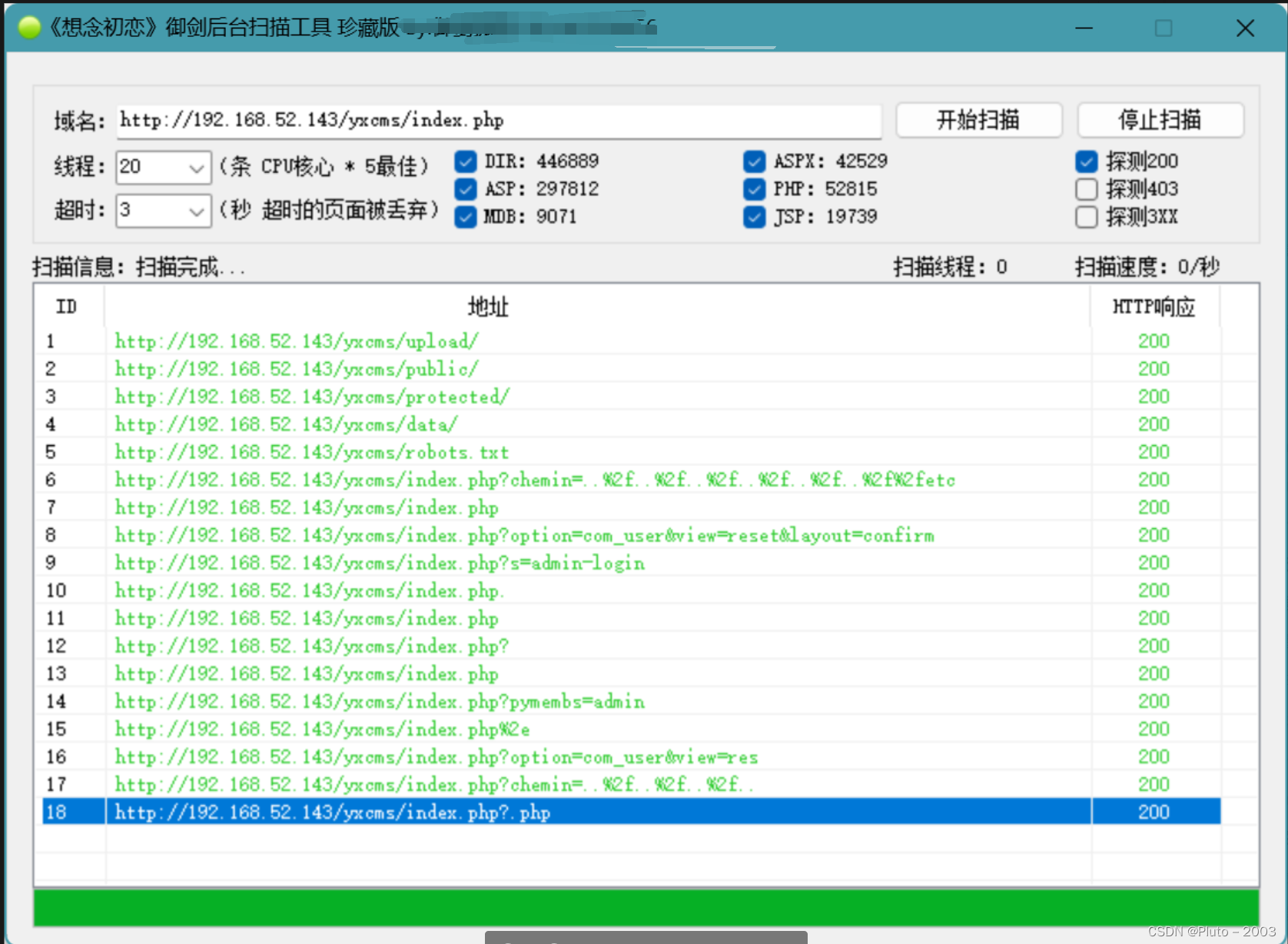Image resolution: width=1288 pixels, height=944 pixels.
Task: Select row with pymembs=admin URL
Action: [631, 701]
